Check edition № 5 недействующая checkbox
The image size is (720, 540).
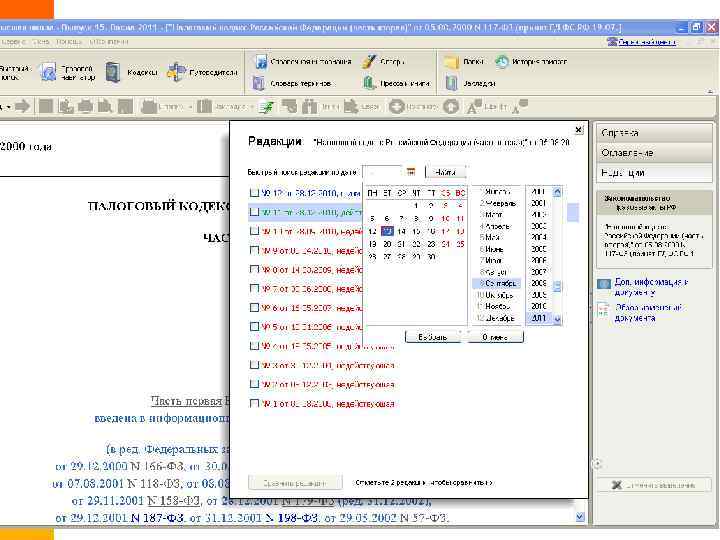254,326
